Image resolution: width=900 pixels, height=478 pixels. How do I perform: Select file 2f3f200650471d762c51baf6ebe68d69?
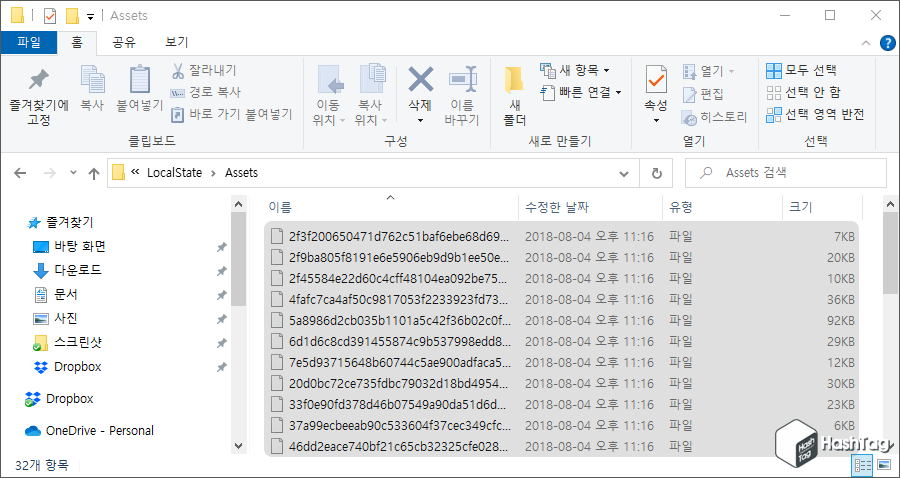click(561, 236)
